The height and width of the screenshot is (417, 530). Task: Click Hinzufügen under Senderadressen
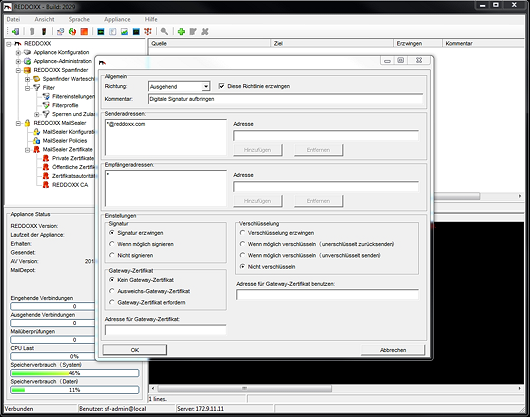click(x=258, y=150)
